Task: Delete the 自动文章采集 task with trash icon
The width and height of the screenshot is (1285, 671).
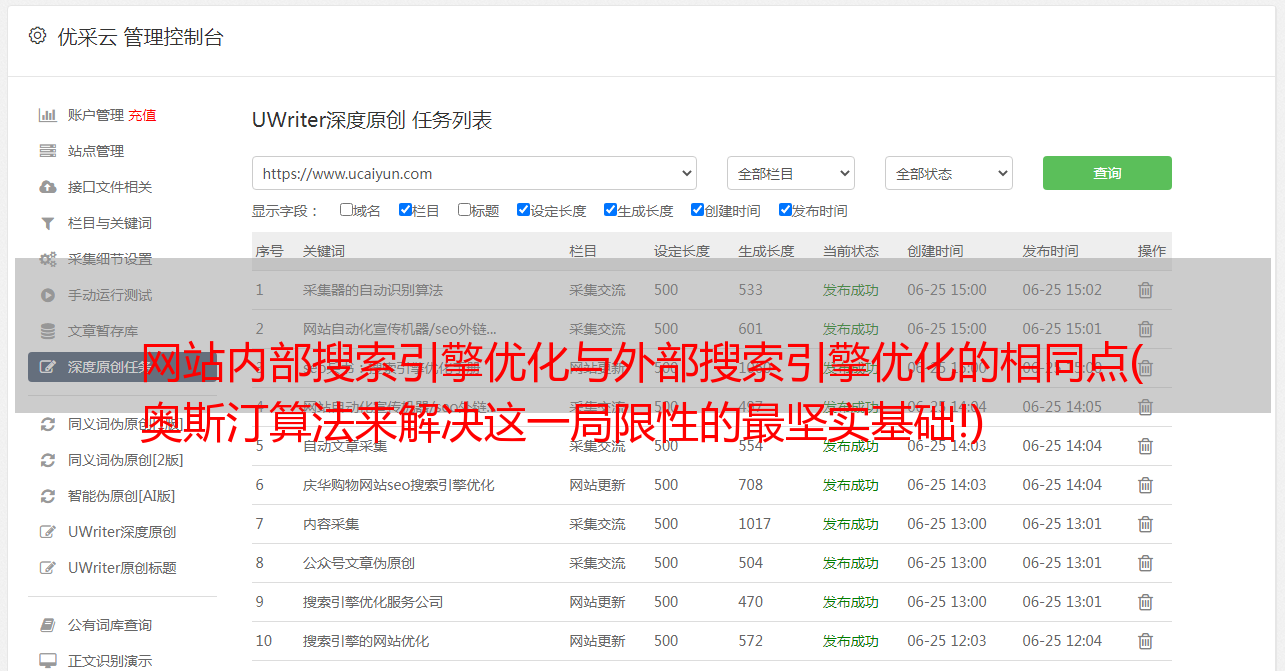Action: [1146, 446]
